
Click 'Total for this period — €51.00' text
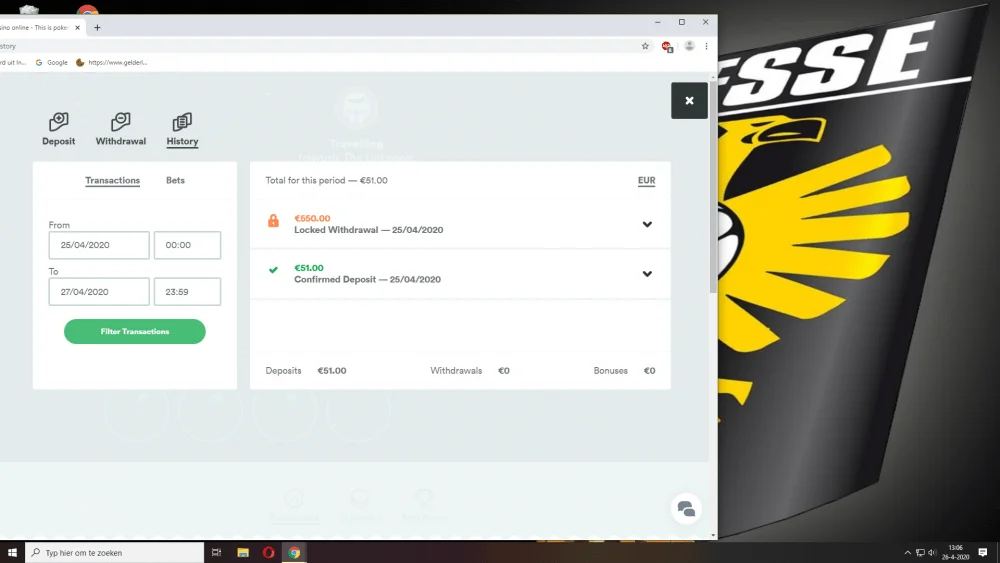point(327,180)
